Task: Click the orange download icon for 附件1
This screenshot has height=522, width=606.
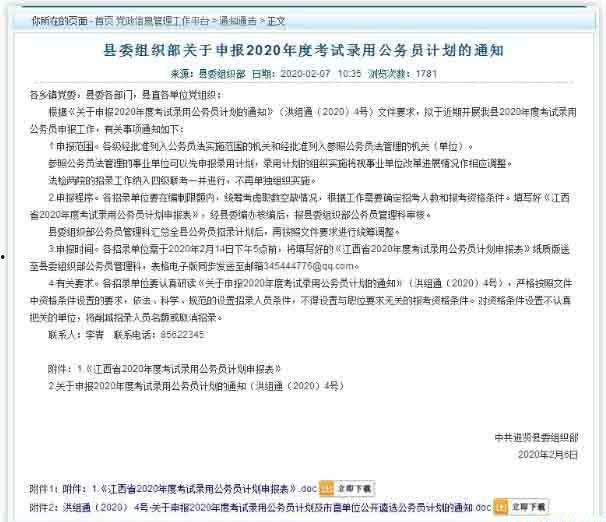Action: point(326,489)
